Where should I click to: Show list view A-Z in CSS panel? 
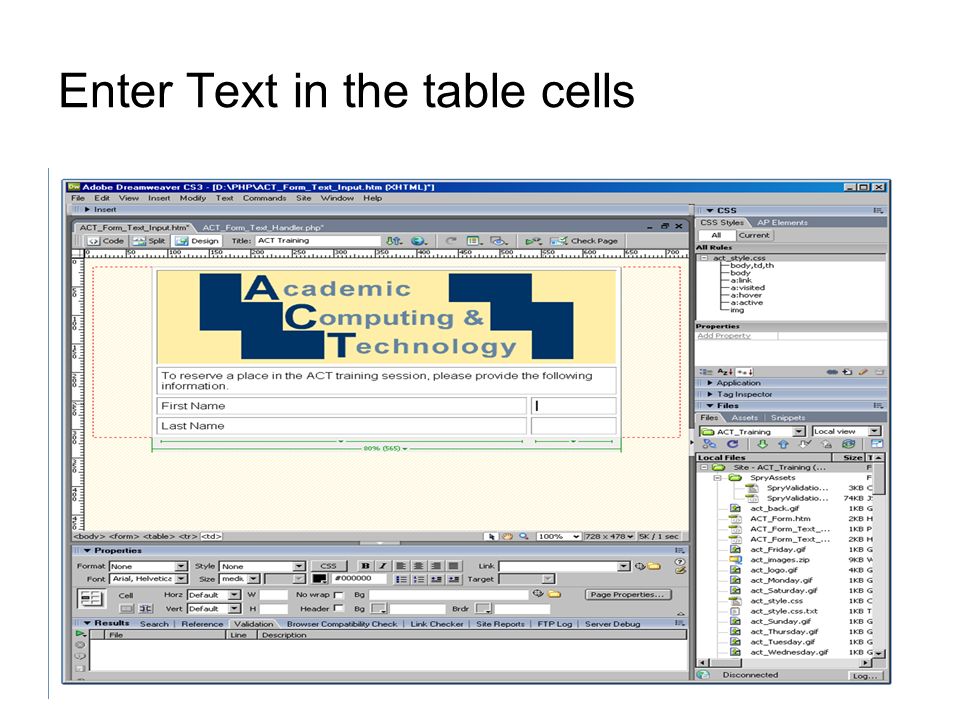(725, 372)
